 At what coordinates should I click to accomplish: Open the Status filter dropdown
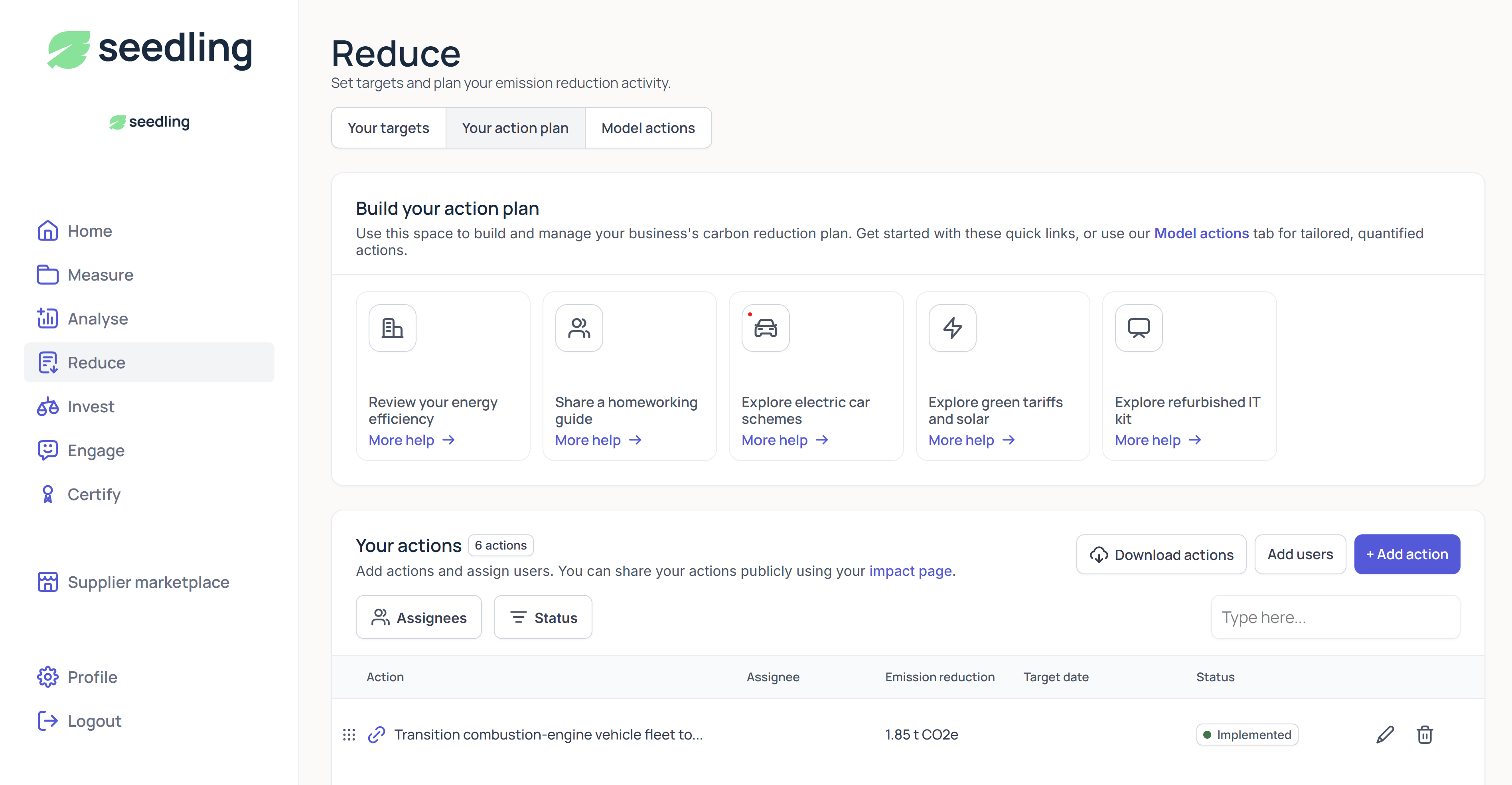point(542,617)
